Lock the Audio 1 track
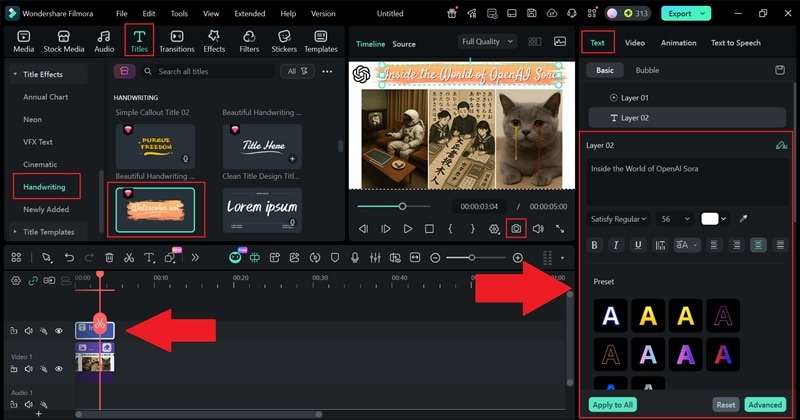The height and width of the screenshot is (420, 800). pyautogui.click(x=14, y=404)
